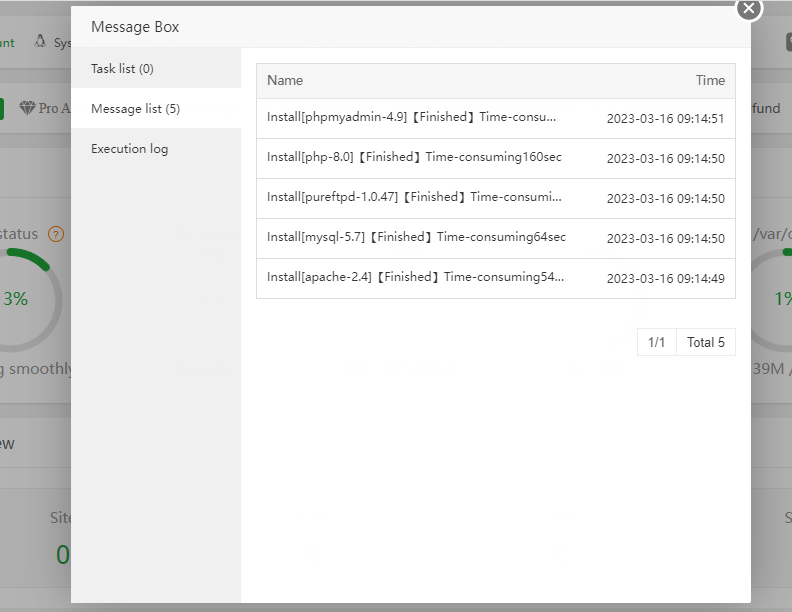Click the 09:14:51 timestamp cell

pos(665,118)
